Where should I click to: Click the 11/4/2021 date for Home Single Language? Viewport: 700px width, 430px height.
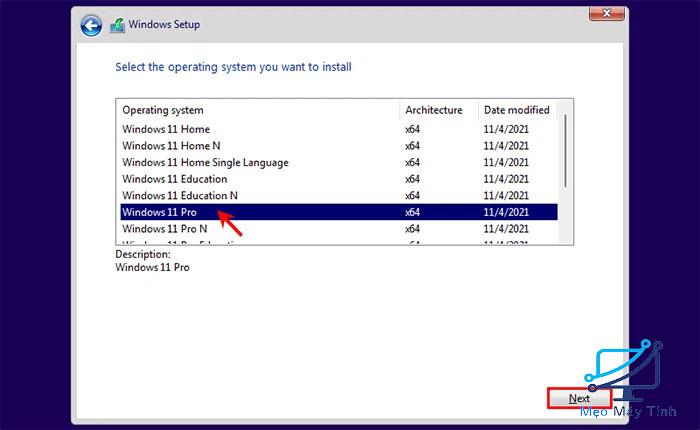(x=506, y=163)
